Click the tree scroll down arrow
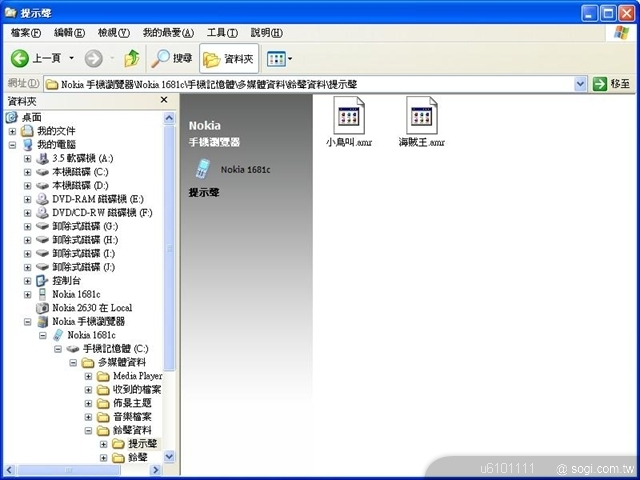Screen dimensions: 640x480 [169, 457]
